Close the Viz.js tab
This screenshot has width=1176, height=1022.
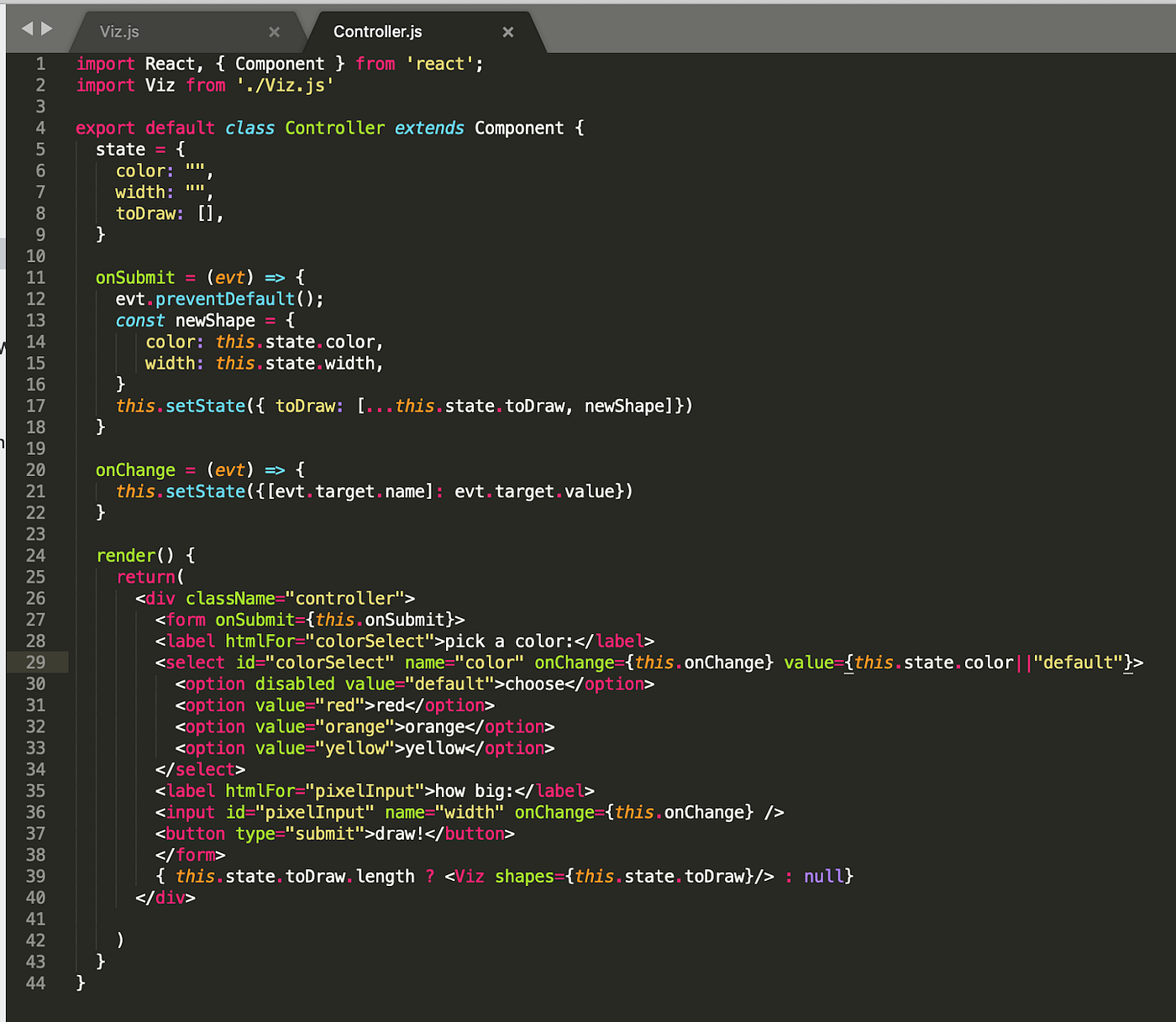click(x=274, y=31)
